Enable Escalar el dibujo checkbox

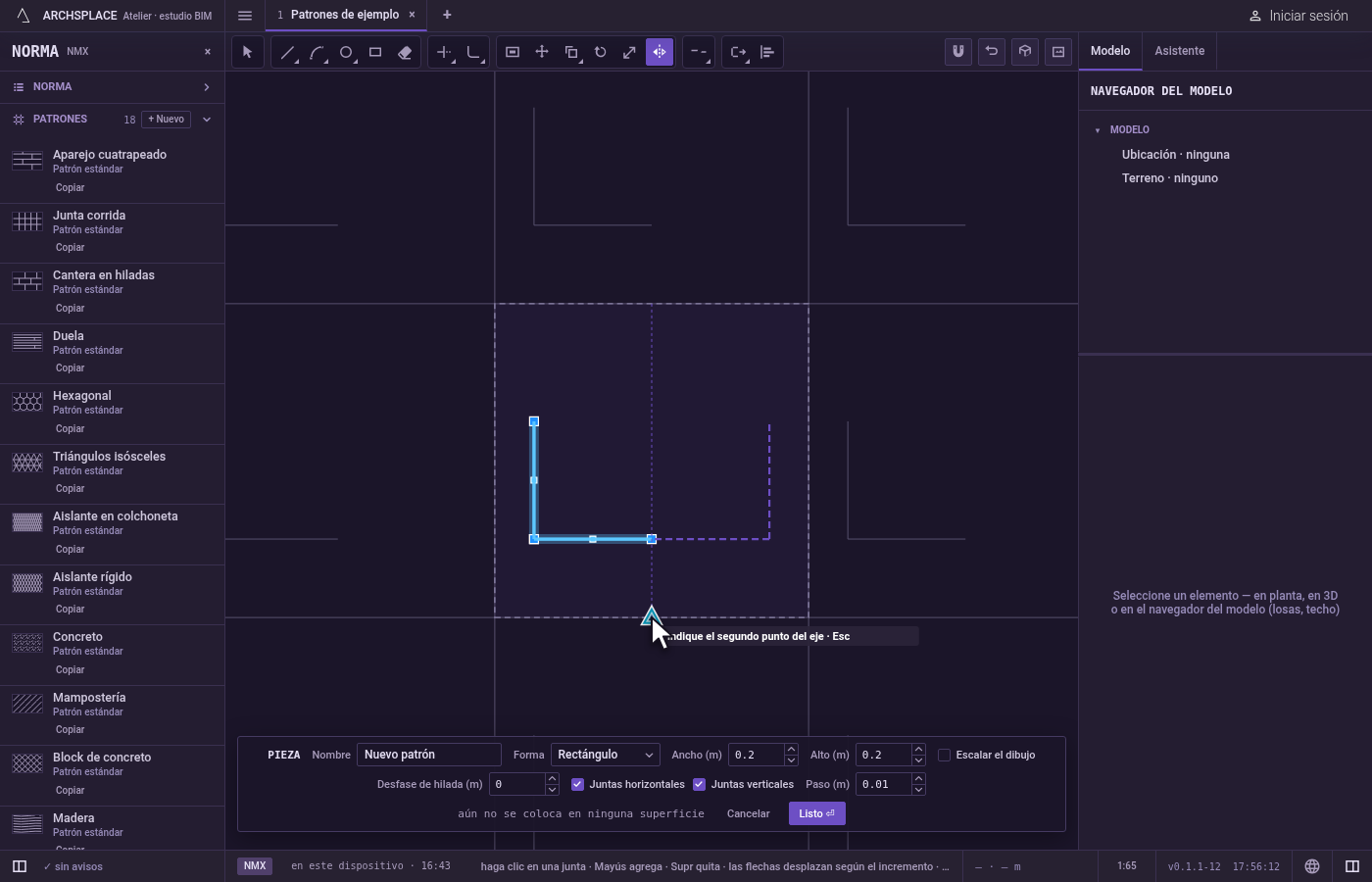pos(944,755)
